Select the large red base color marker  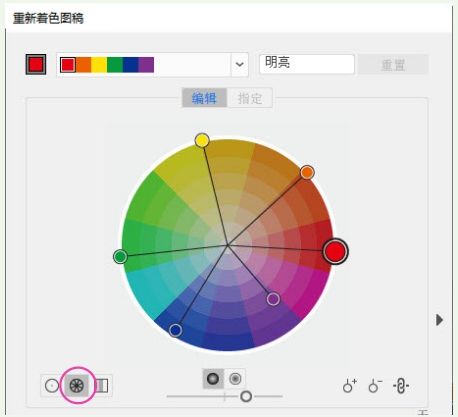click(335, 251)
